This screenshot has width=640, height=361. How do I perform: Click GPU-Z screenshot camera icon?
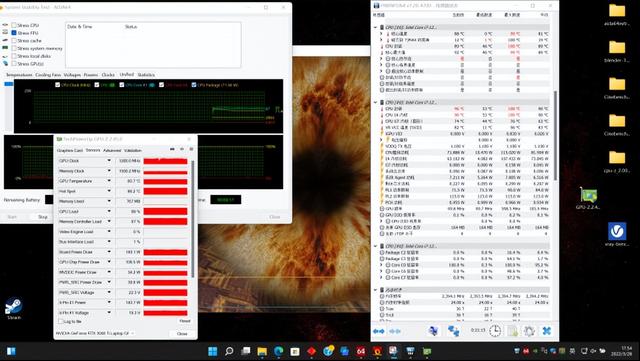tap(172, 149)
